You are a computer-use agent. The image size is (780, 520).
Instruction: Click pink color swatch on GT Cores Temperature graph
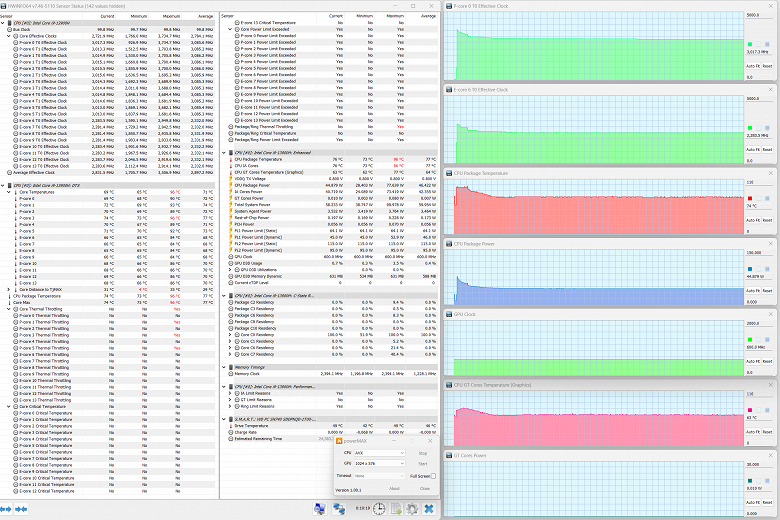(750, 410)
